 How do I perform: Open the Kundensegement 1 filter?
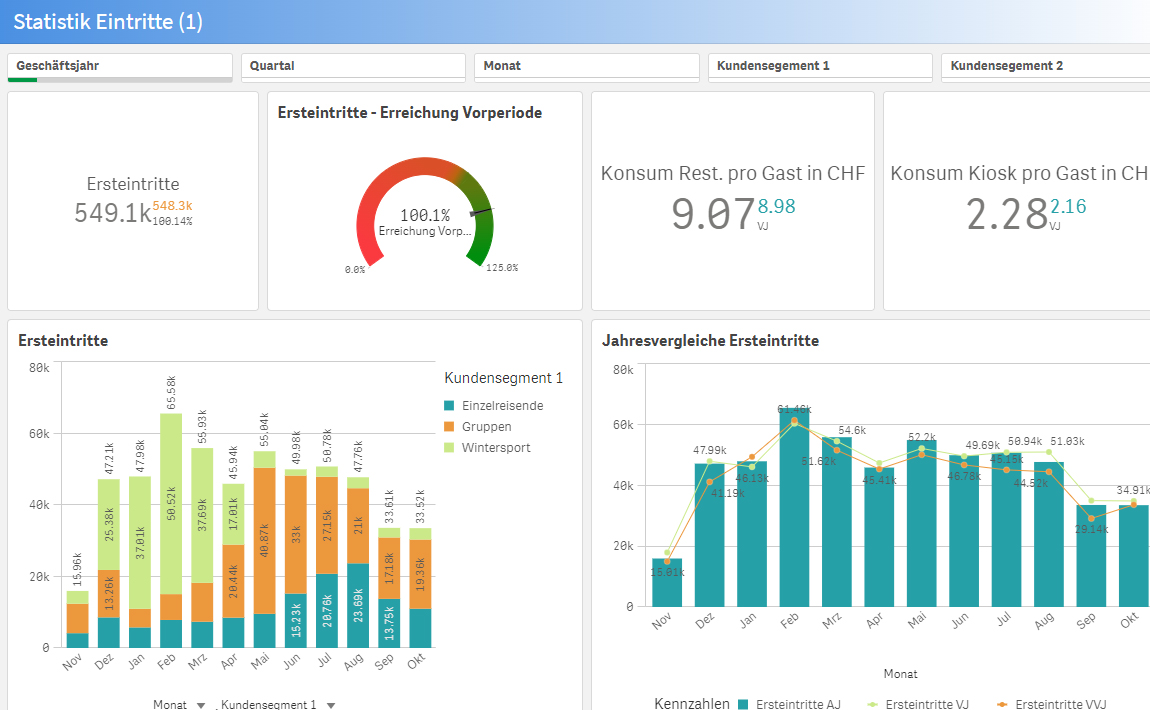pos(820,67)
